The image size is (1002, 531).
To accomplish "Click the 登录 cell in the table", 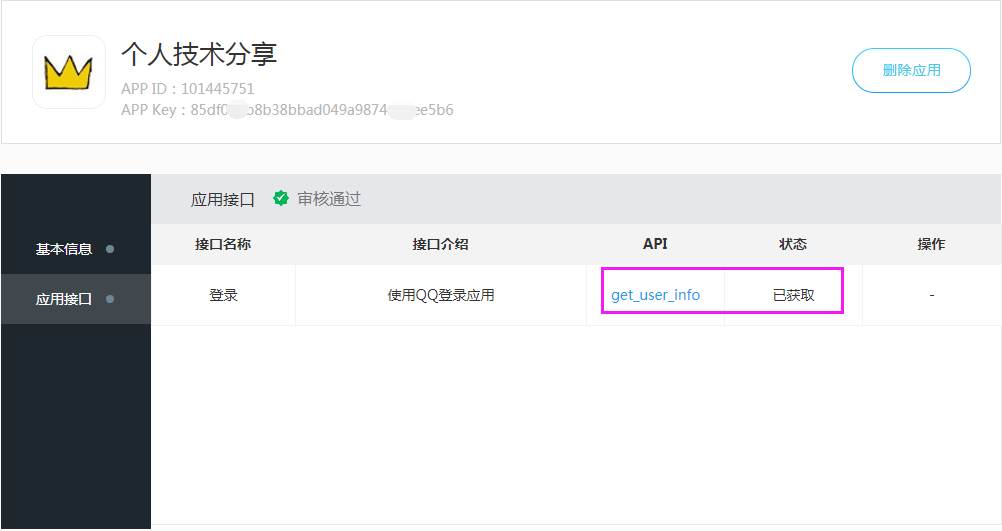I will point(224,295).
